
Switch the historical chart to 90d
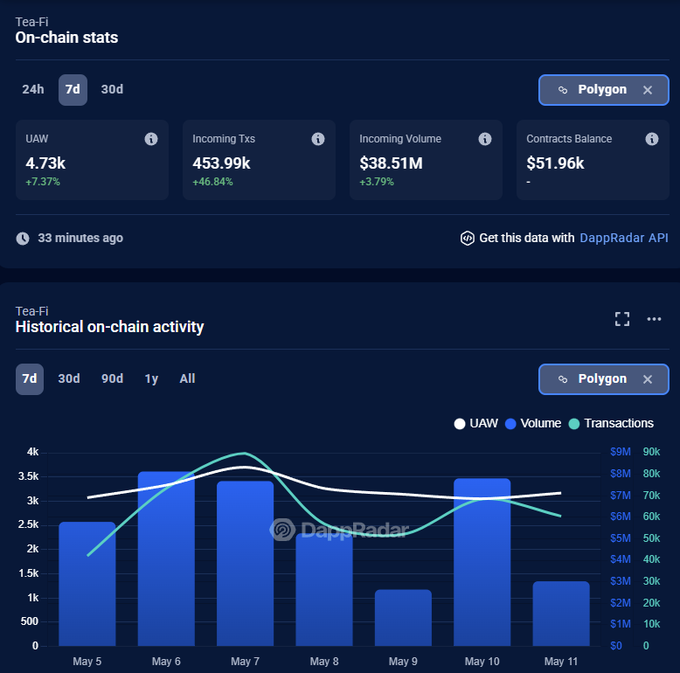(x=112, y=379)
